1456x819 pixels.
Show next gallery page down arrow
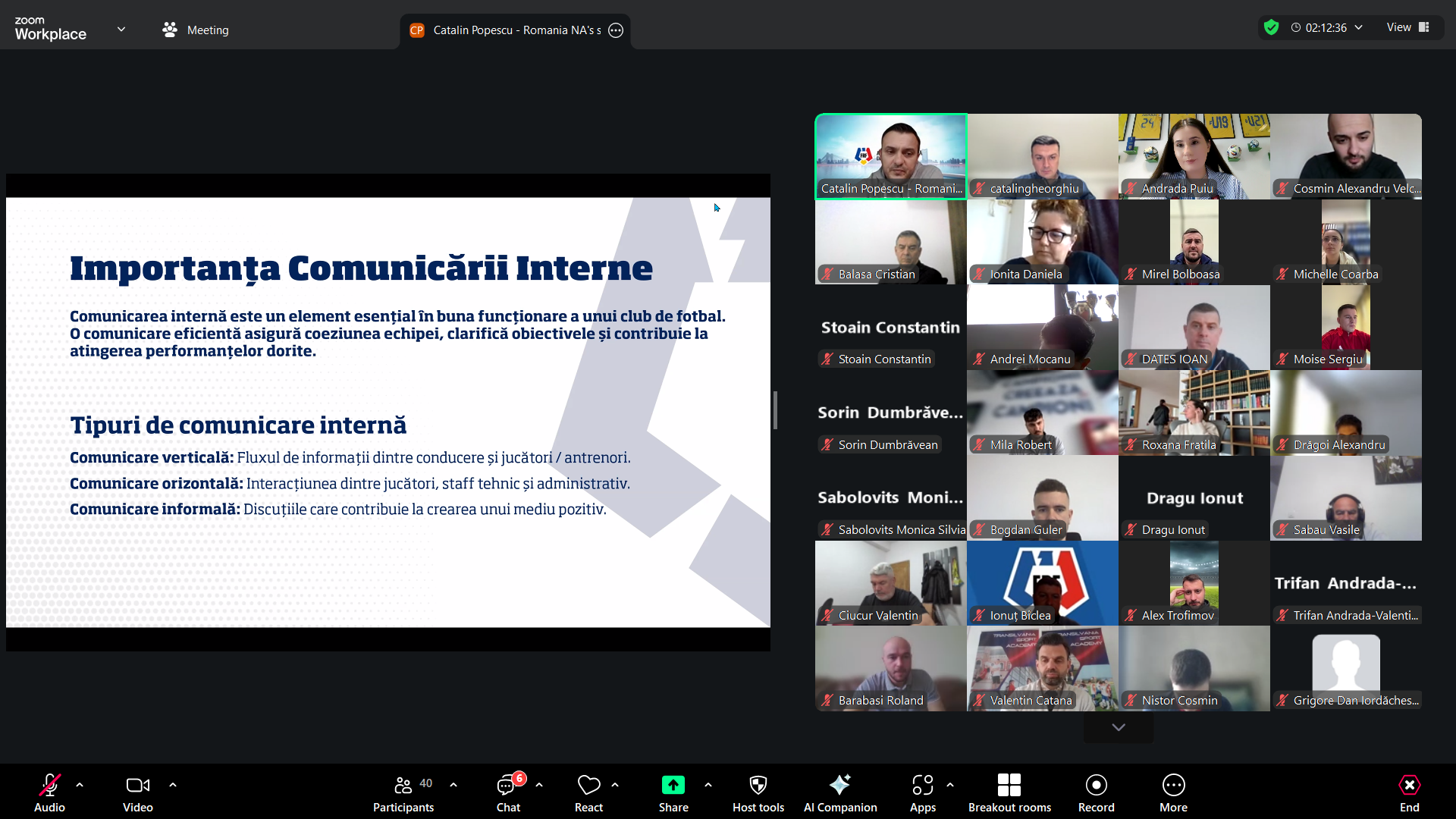tap(1118, 727)
